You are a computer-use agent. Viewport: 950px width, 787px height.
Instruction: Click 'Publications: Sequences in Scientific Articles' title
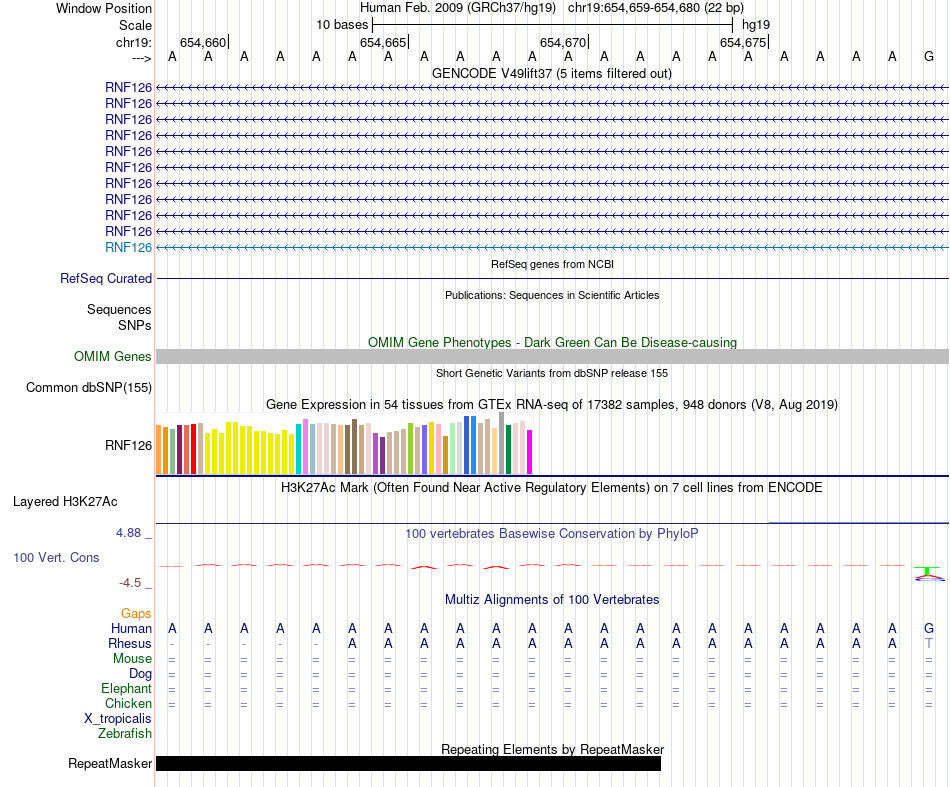tap(552, 295)
